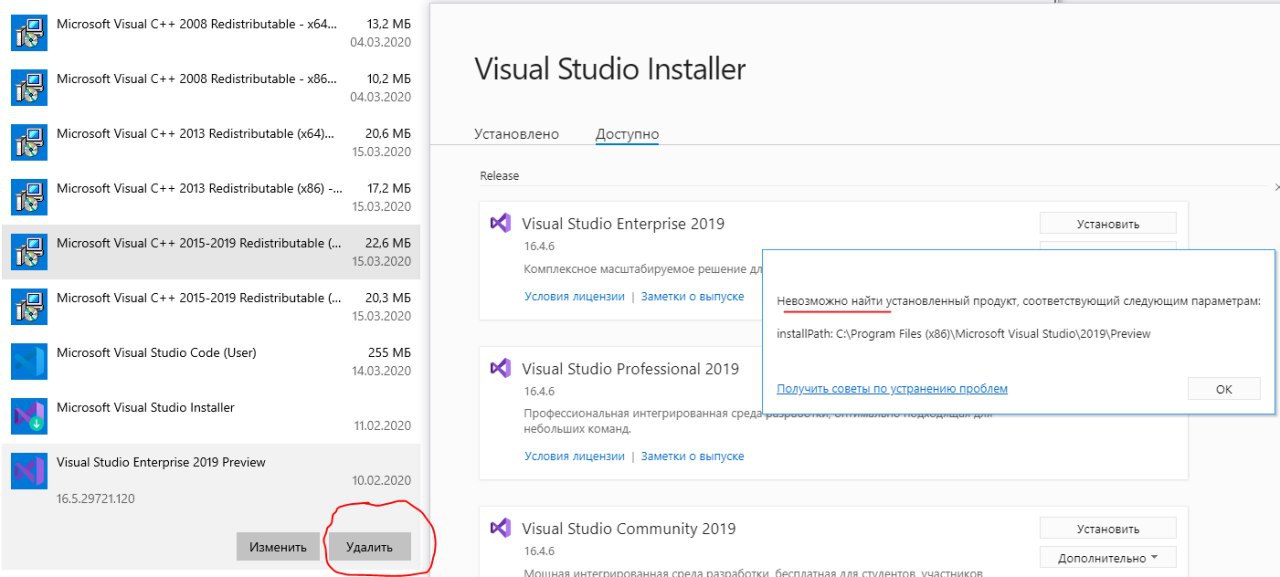Click the 255 МБ size value
1280x577 pixels.
coord(389,352)
